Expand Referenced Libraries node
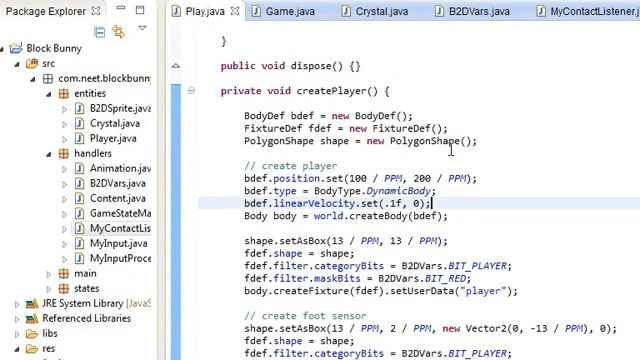Screen dimensions: 640x360 (x=17, y=319)
